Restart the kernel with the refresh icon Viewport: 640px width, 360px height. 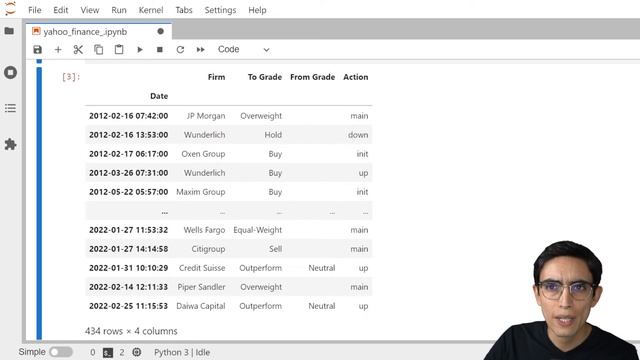(x=180, y=49)
